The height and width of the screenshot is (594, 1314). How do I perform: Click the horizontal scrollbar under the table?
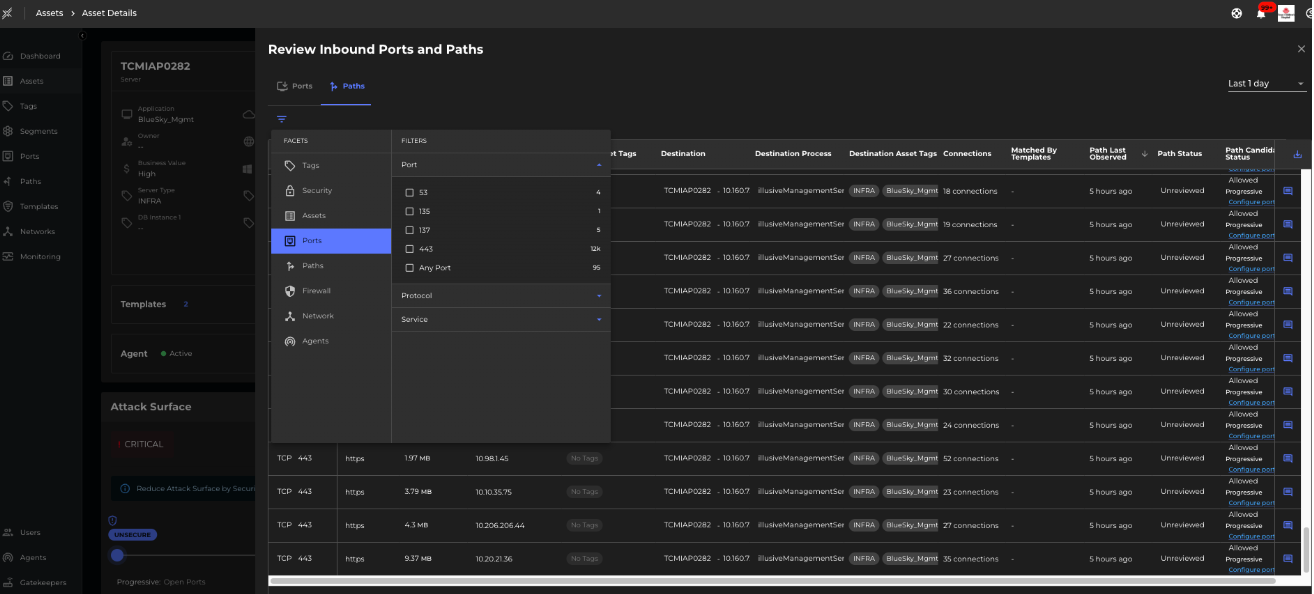click(772, 580)
